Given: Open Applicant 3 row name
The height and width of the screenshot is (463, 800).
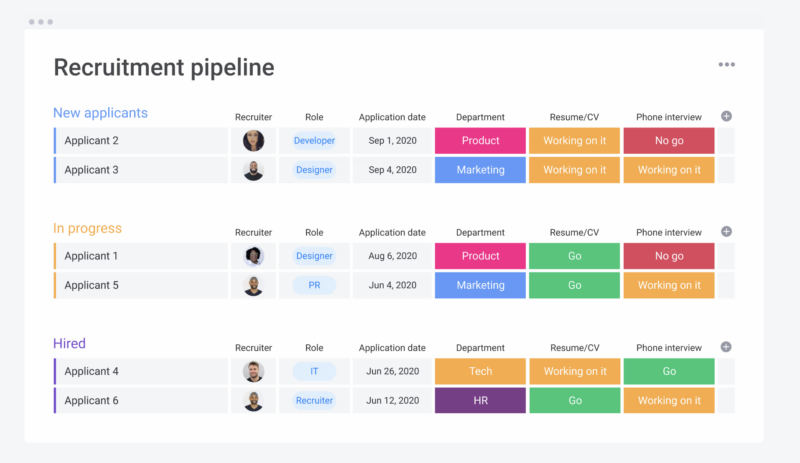Looking at the screenshot, I should (x=91, y=170).
